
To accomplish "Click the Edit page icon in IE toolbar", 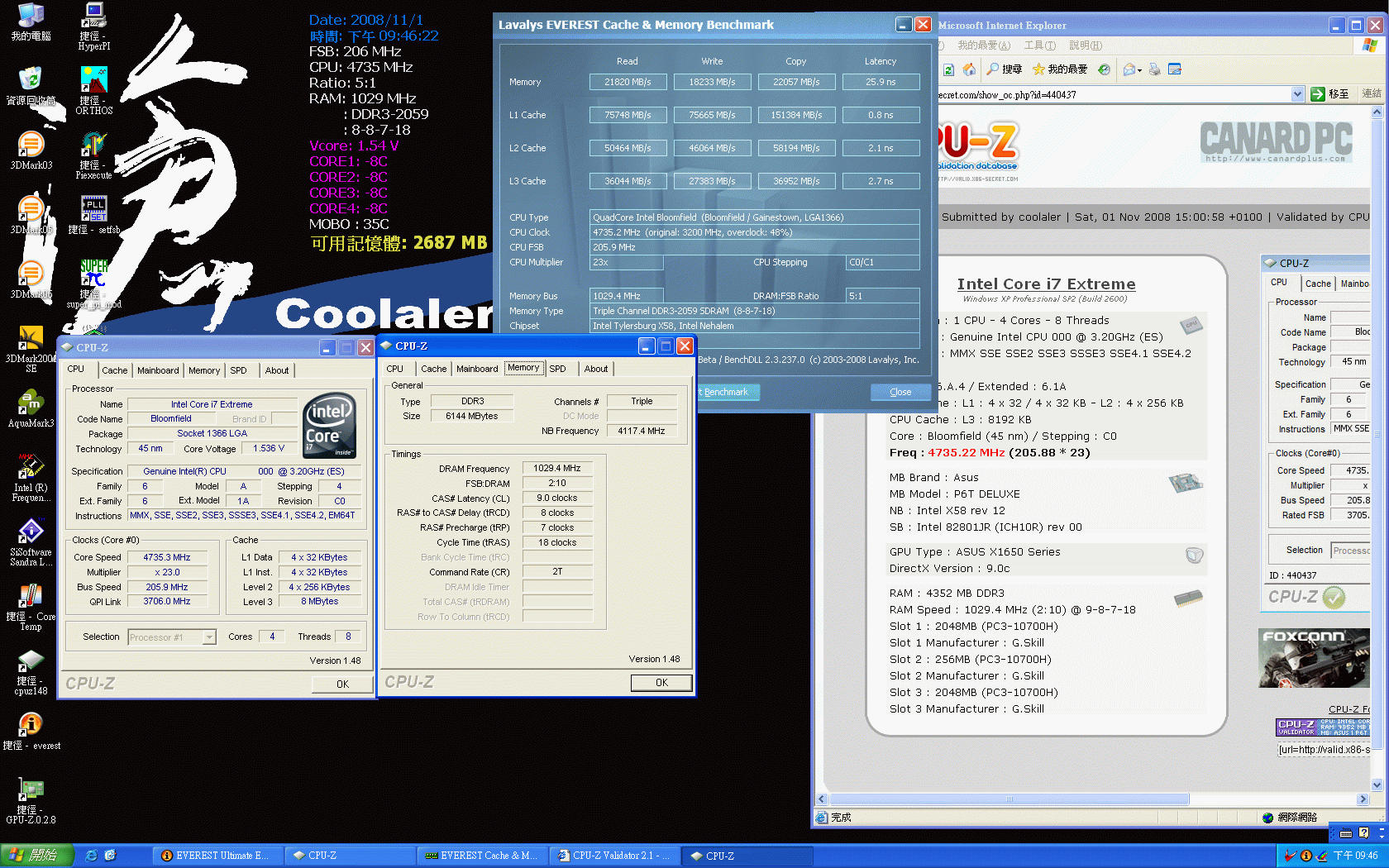I will pos(1174,69).
